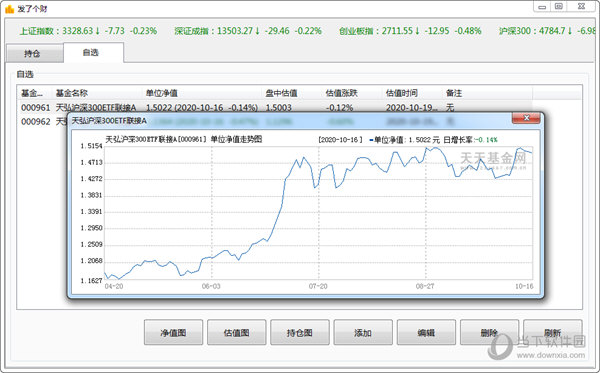Open the 估值图 chart button

(x=236, y=332)
